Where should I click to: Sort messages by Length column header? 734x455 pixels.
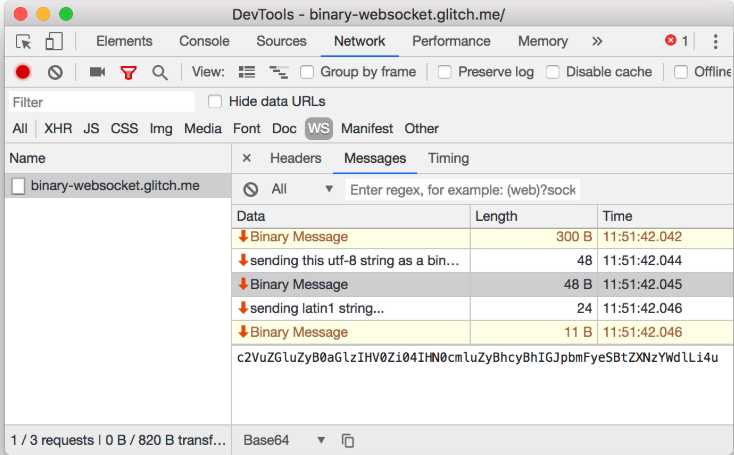(x=534, y=216)
